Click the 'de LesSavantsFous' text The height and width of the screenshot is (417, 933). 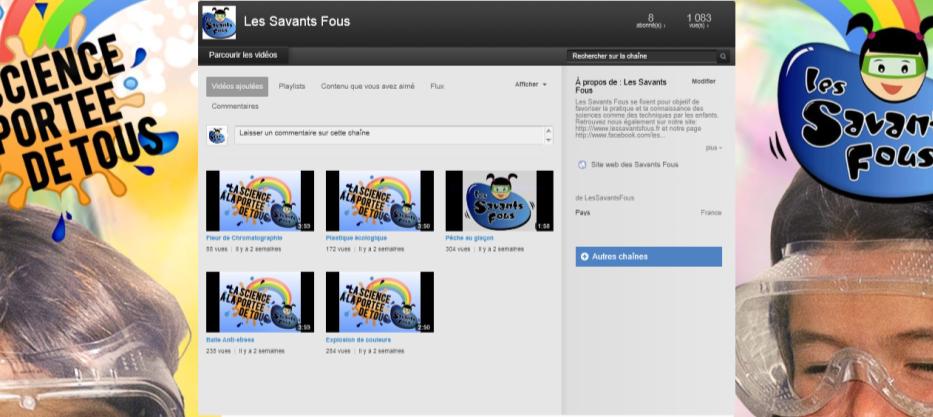point(605,197)
